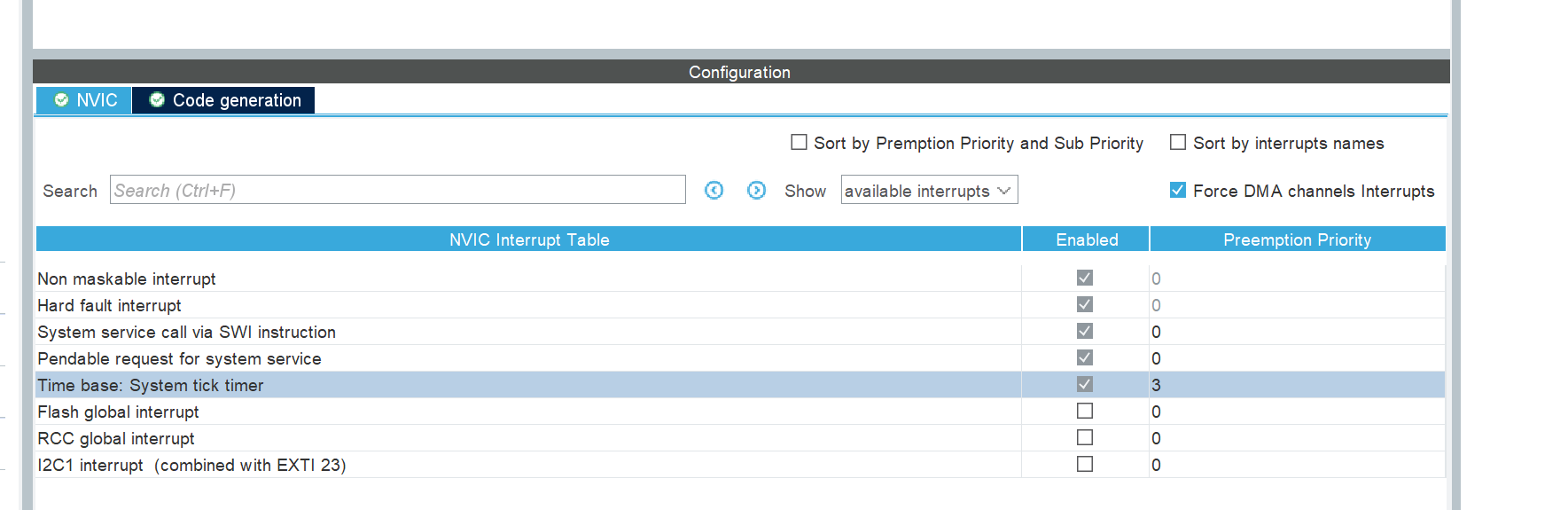
Task: Enable the I2C1 interrupt checkbox
Action: click(x=1084, y=465)
